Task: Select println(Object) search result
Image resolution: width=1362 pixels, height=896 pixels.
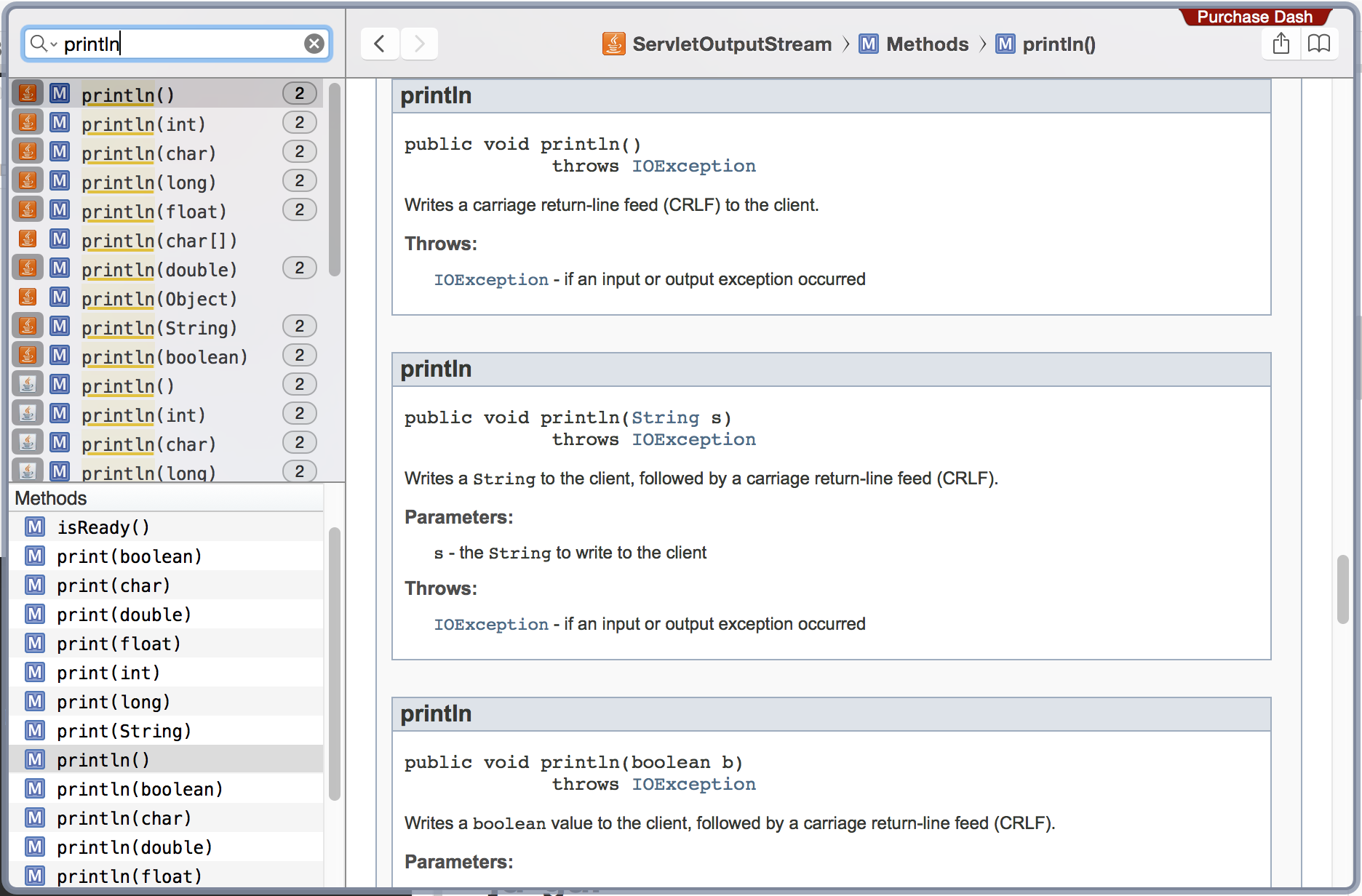Action: pyautogui.click(x=167, y=298)
